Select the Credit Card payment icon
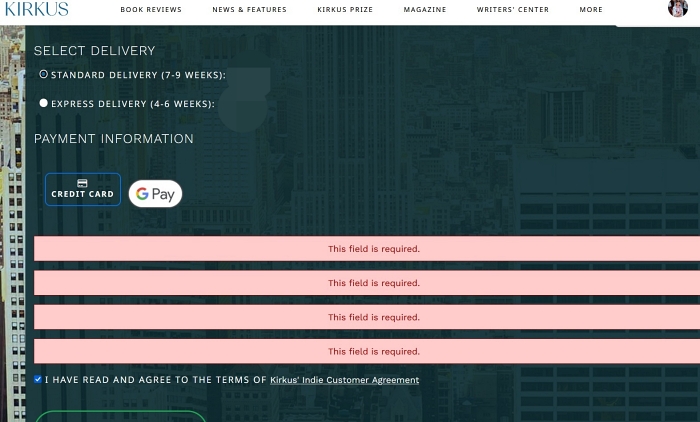Viewport: 700px width, 422px height. point(82,189)
